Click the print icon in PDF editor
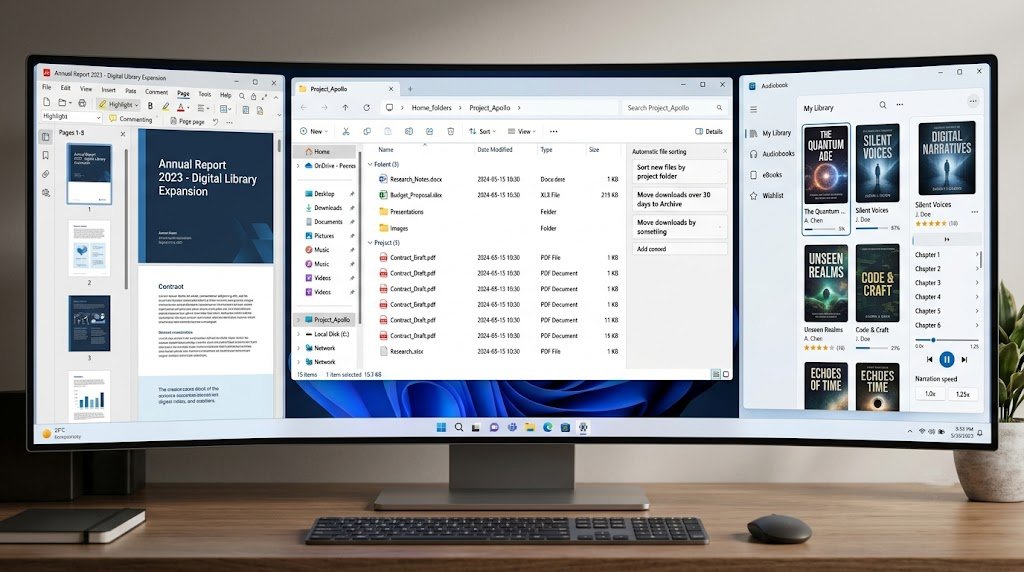This screenshot has width=1024, height=572. (x=82, y=103)
